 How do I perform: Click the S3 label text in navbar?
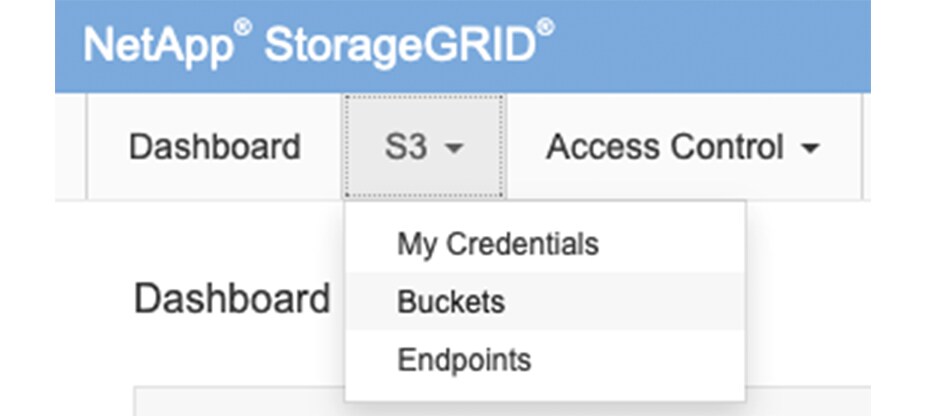pyautogui.click(x=406, y=148)
